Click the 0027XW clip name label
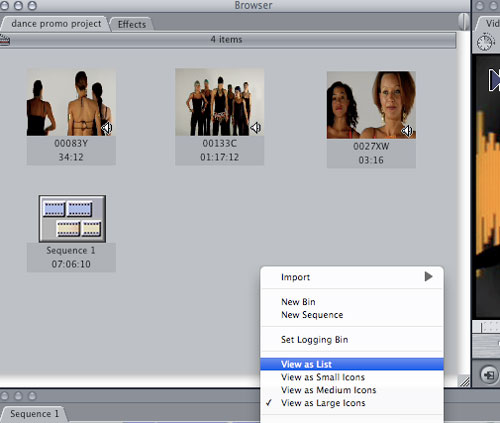This screenshot has width=500, height=423. (x=371, y=146)
